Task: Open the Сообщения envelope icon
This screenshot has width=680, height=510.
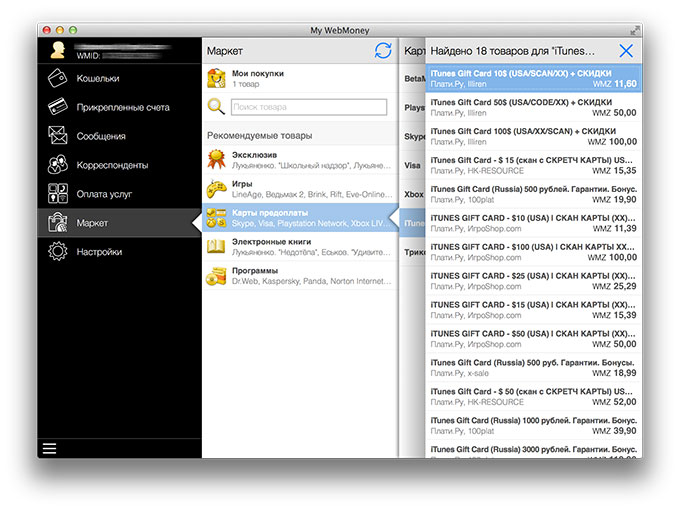Action: coord(57,136)
